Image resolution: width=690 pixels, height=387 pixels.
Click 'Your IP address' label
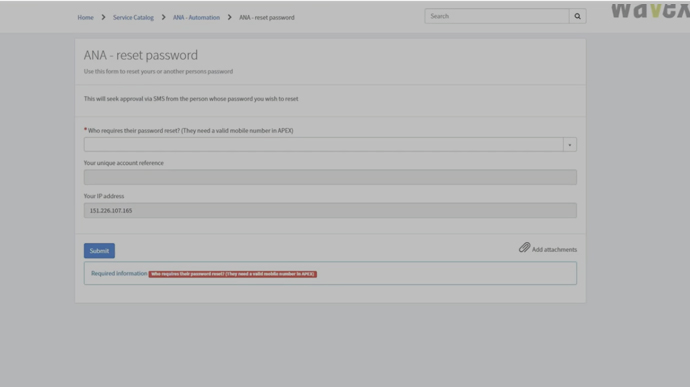pos(104,196)
